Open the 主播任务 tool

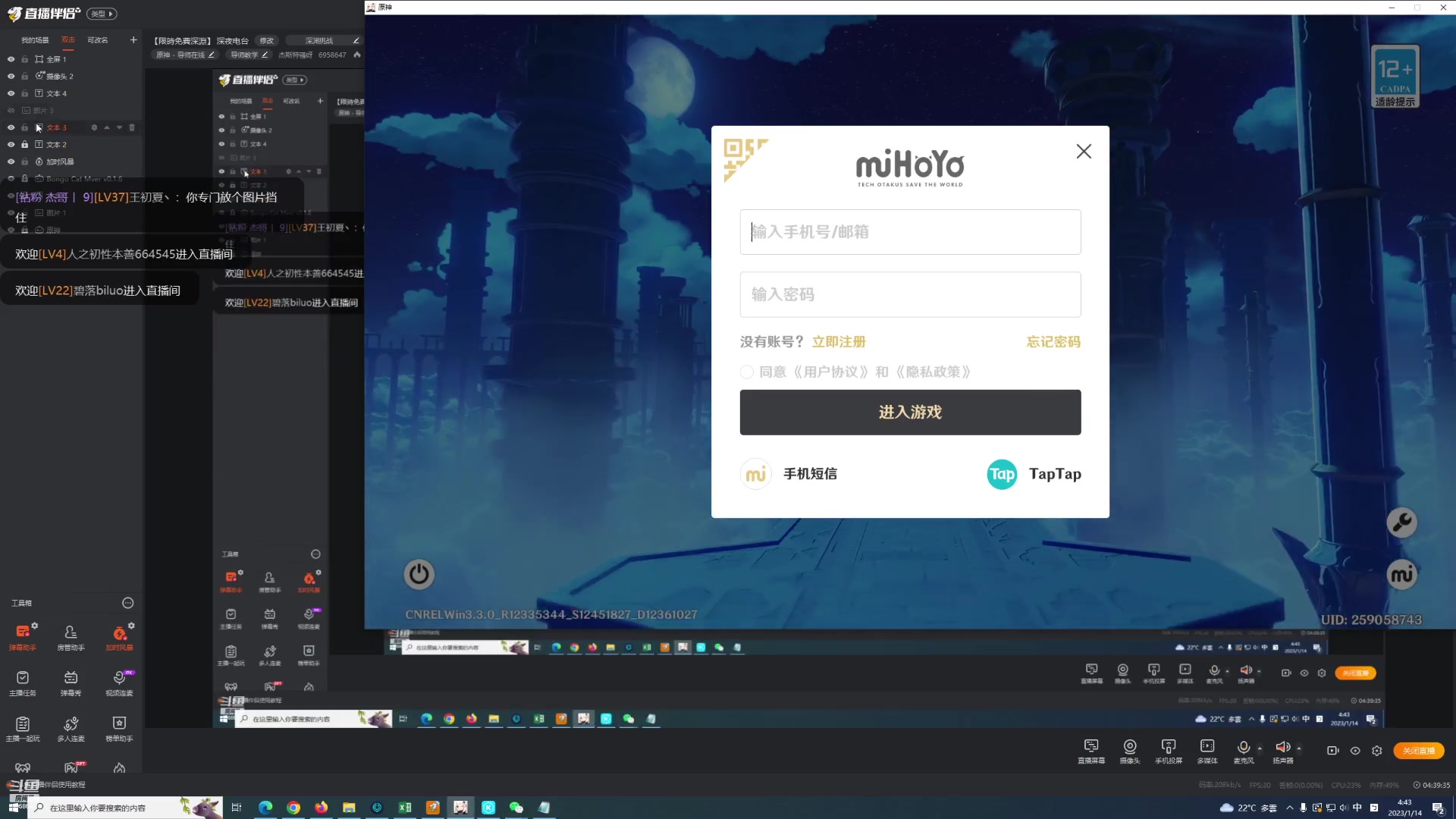[22, 682]
